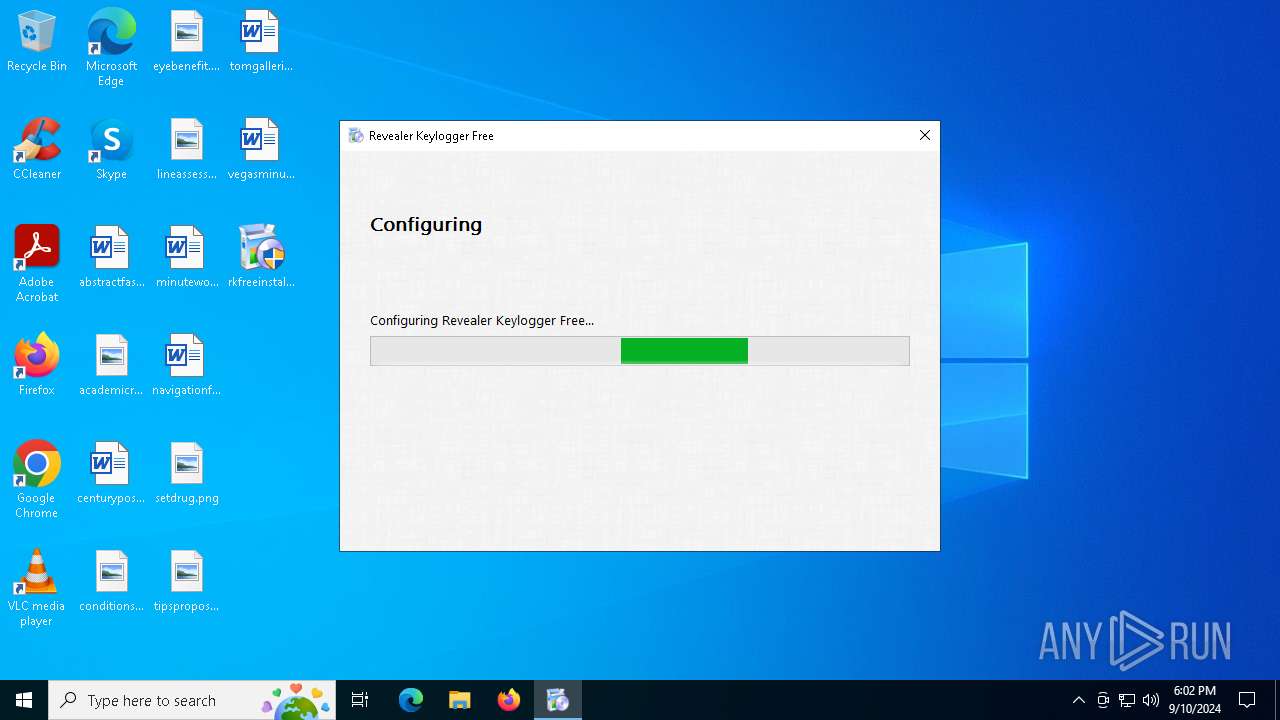Select the eyebenefit image file icon

[186, 42]
